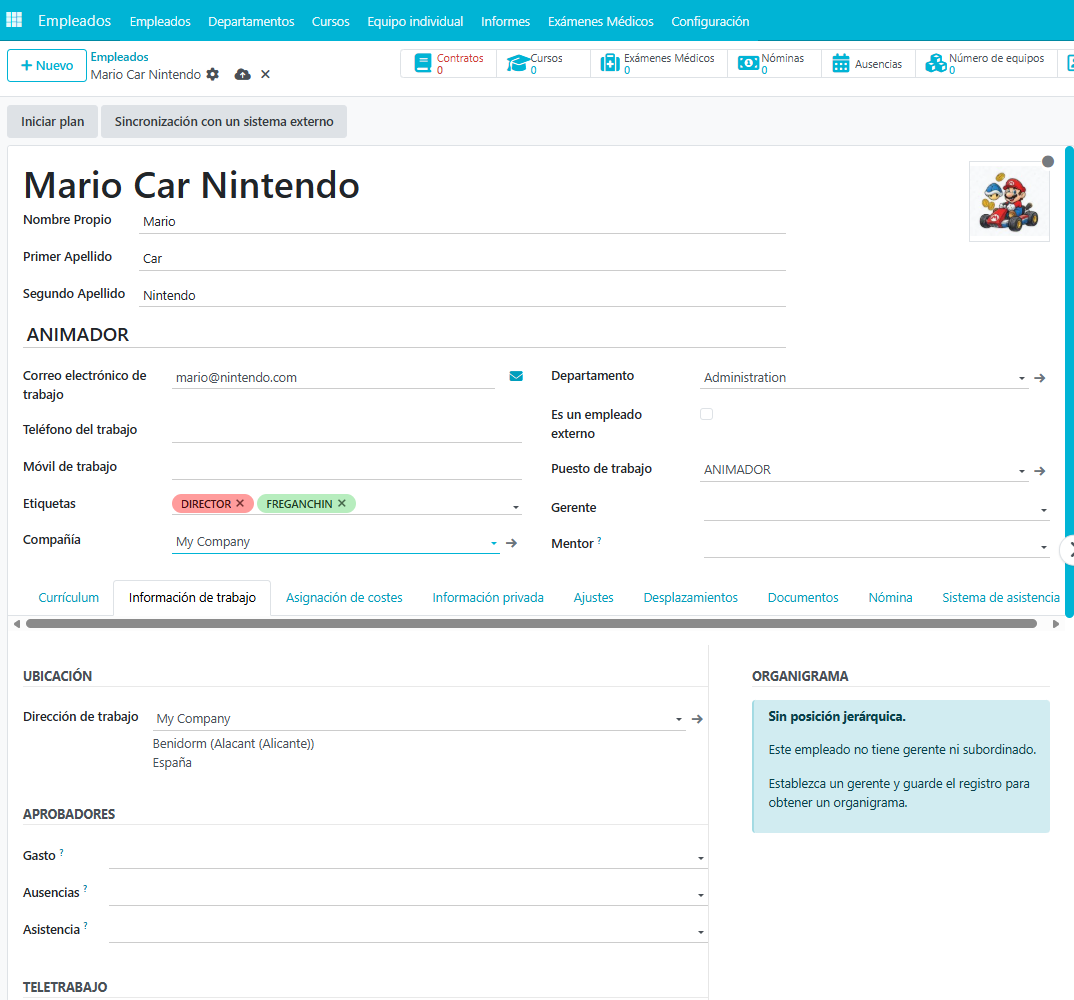This screenshot has width=1074, height=1000.
Task: Switch to the Documentos tab
Action: pos(803,597)
